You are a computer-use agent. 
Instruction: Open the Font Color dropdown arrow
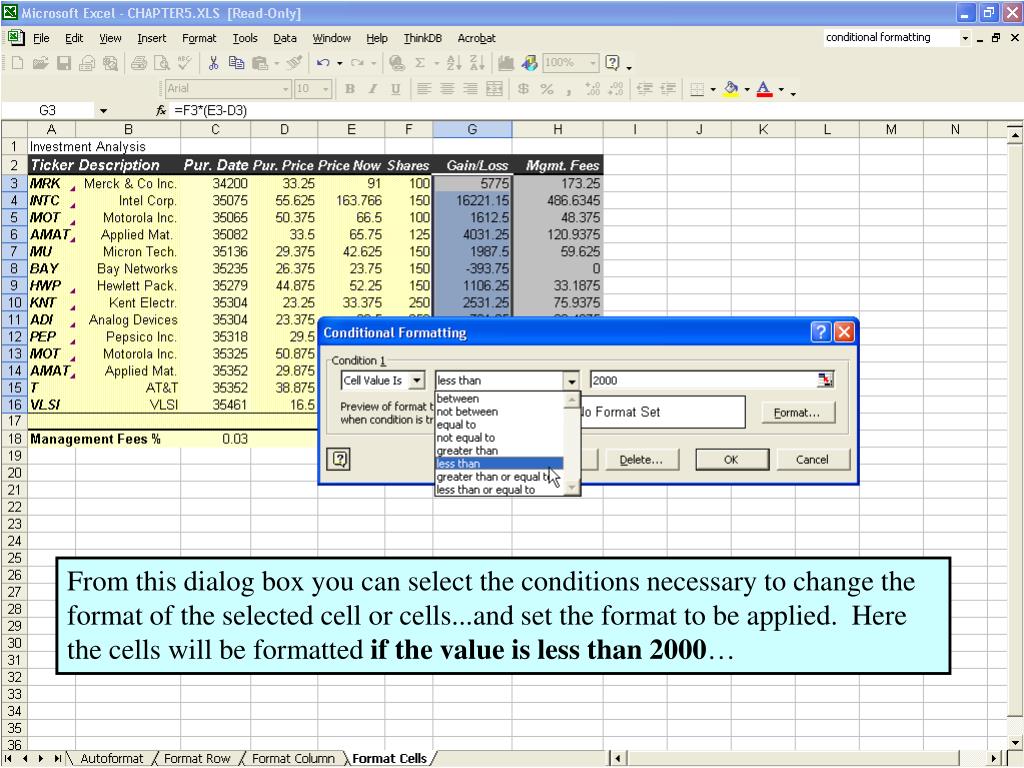[x=780, y=89]
